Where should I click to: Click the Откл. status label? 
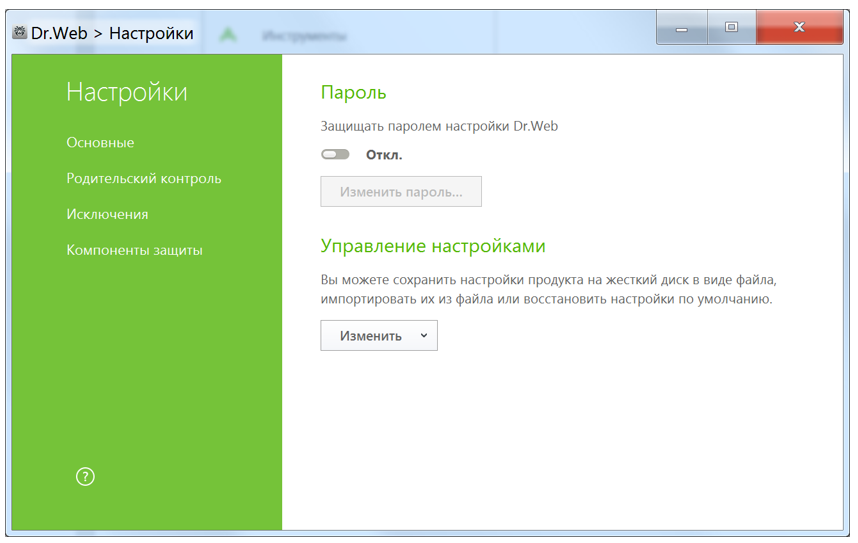(384, 155)
